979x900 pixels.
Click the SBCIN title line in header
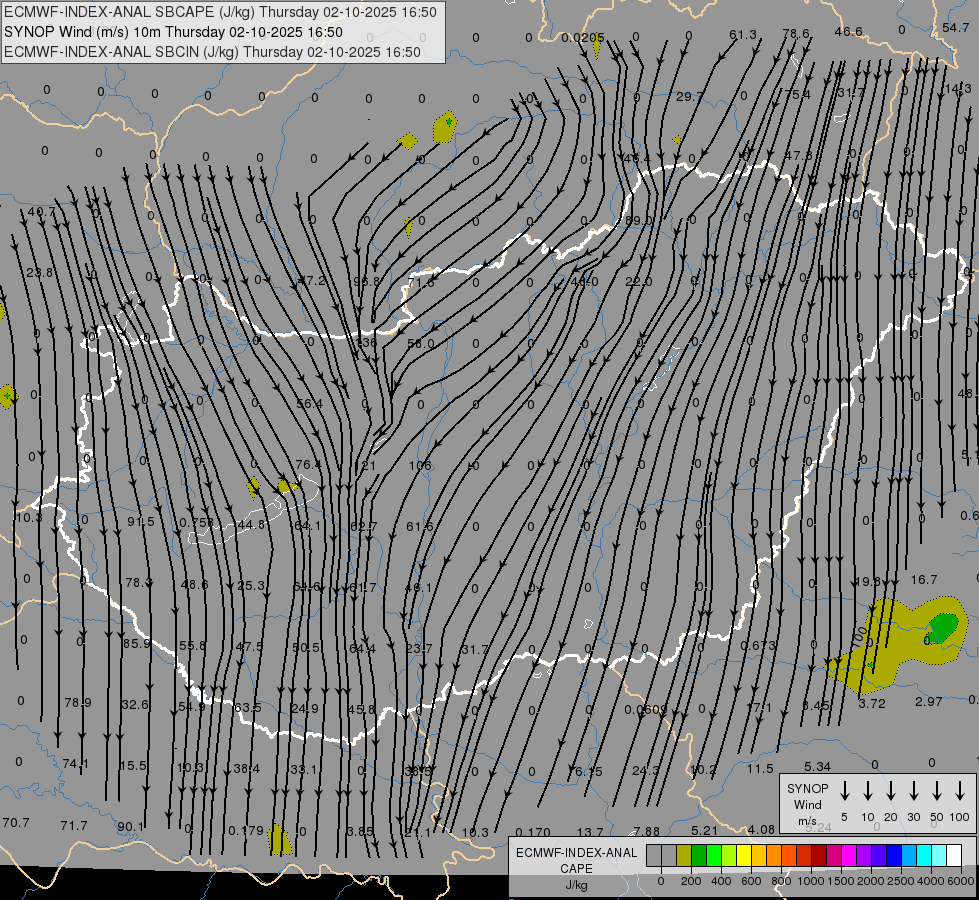(x=212, y=52)
